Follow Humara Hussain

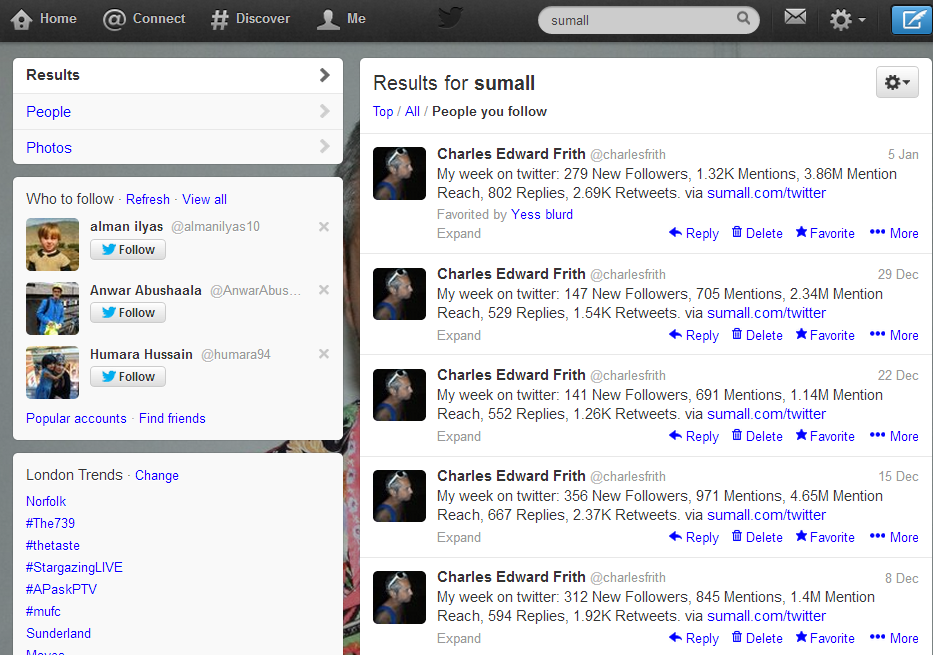(128, 377)
